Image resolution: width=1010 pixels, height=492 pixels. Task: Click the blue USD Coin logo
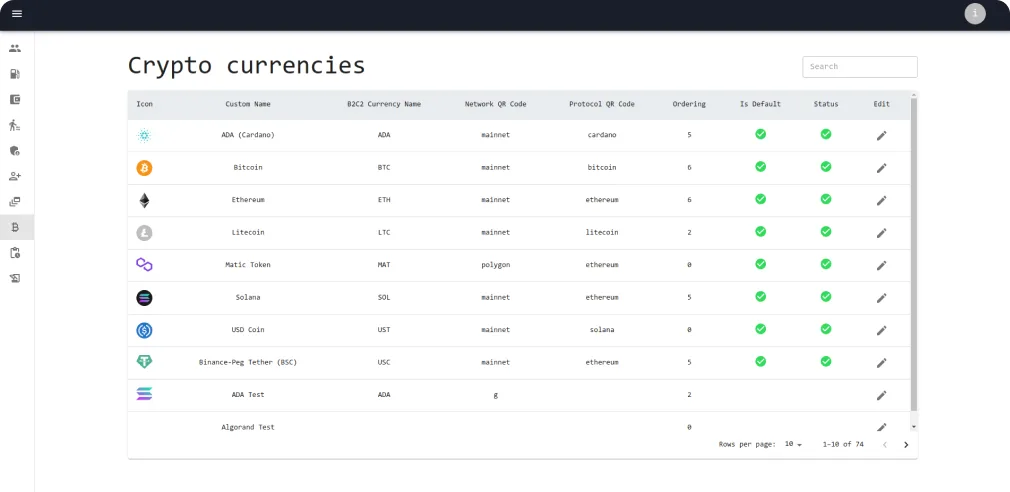coord(144,330)
